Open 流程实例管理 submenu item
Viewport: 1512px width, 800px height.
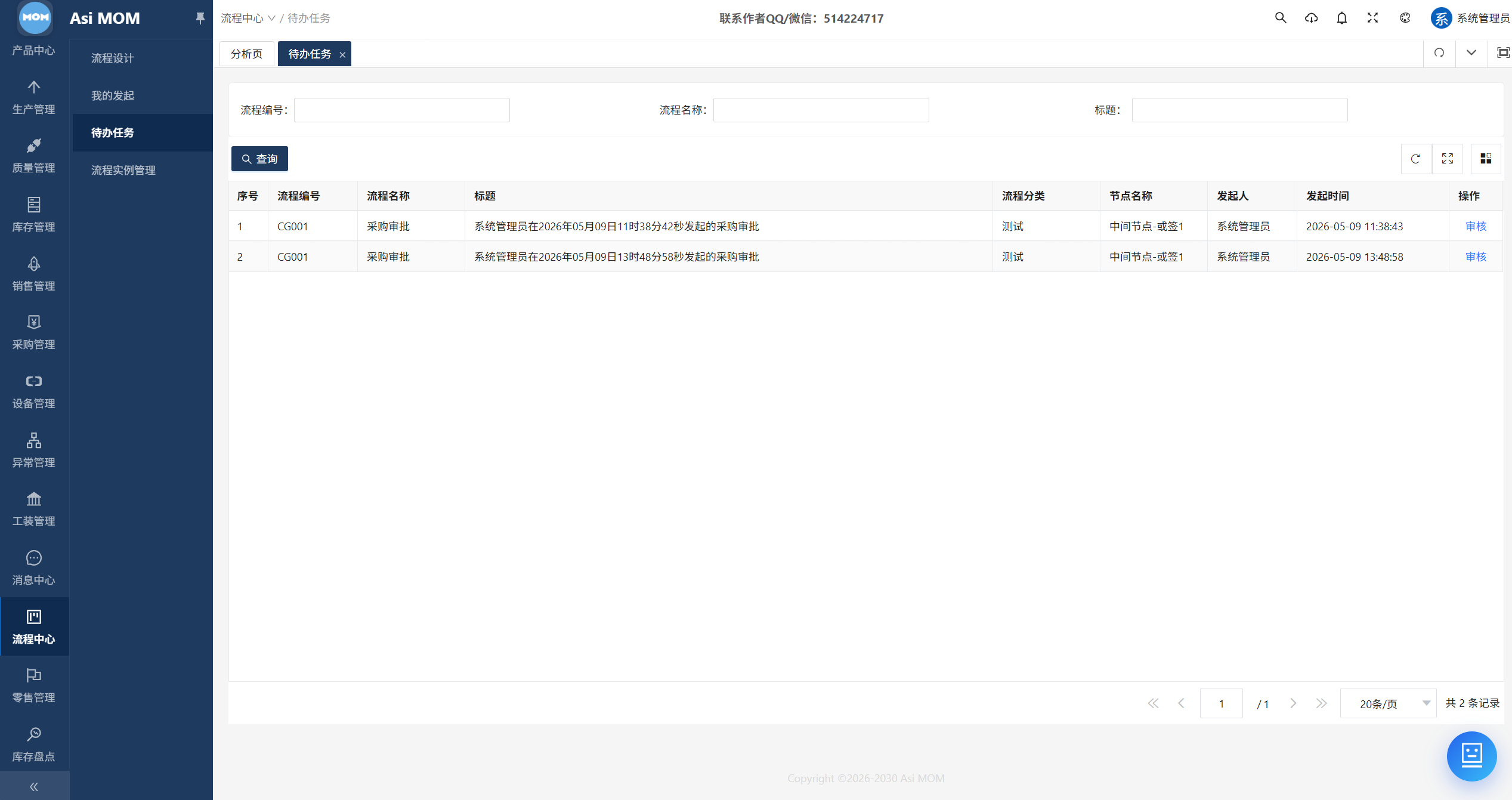coord(123,170)
